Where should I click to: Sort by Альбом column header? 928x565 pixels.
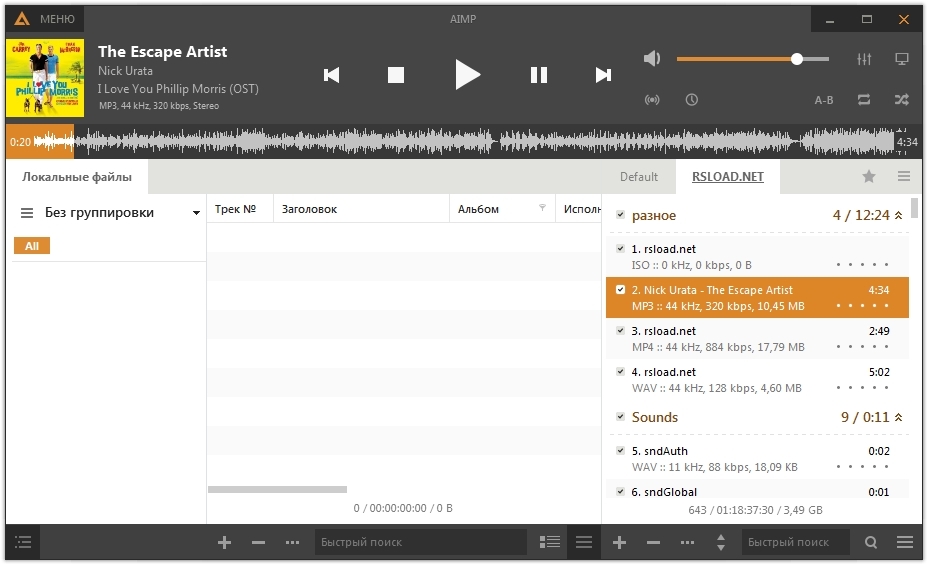(502, 209)
